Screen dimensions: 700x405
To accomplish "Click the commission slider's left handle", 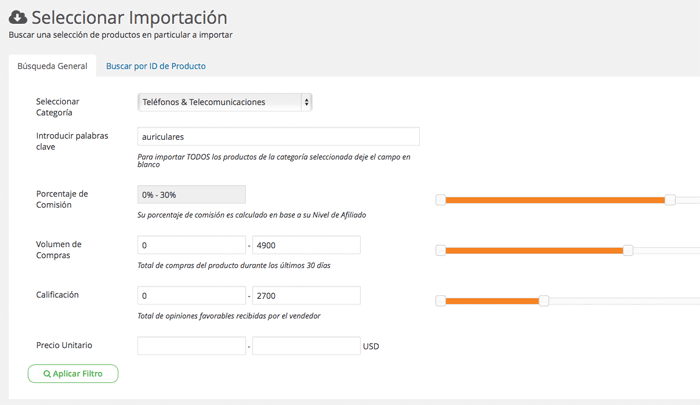I will [x=440, y=200].
